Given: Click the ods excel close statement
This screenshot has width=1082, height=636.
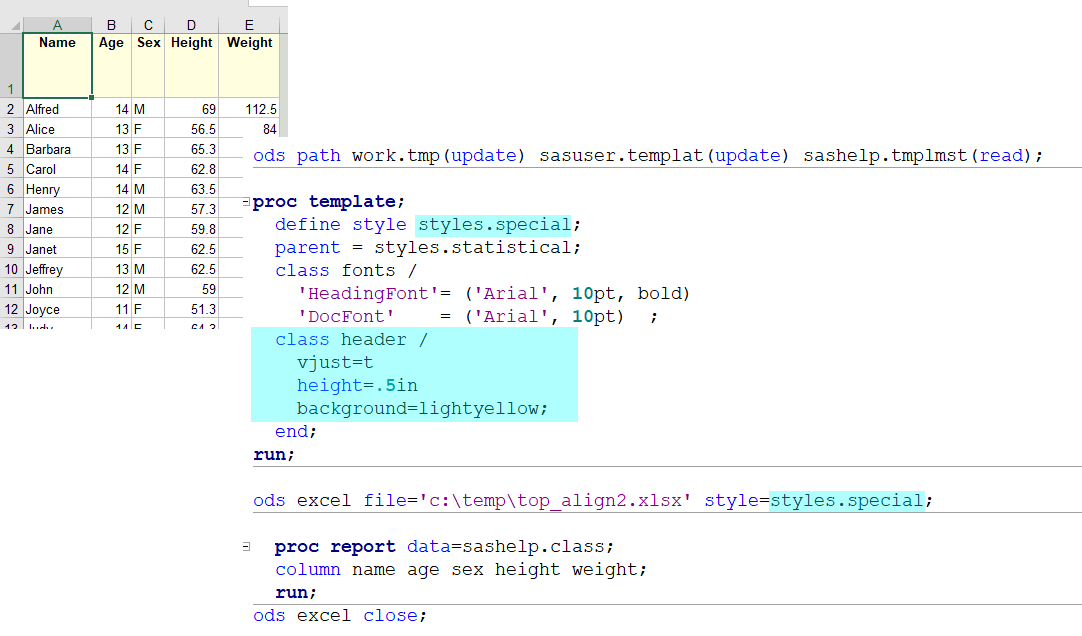Looking at the screenshot, I should click(x=340, y=615).
